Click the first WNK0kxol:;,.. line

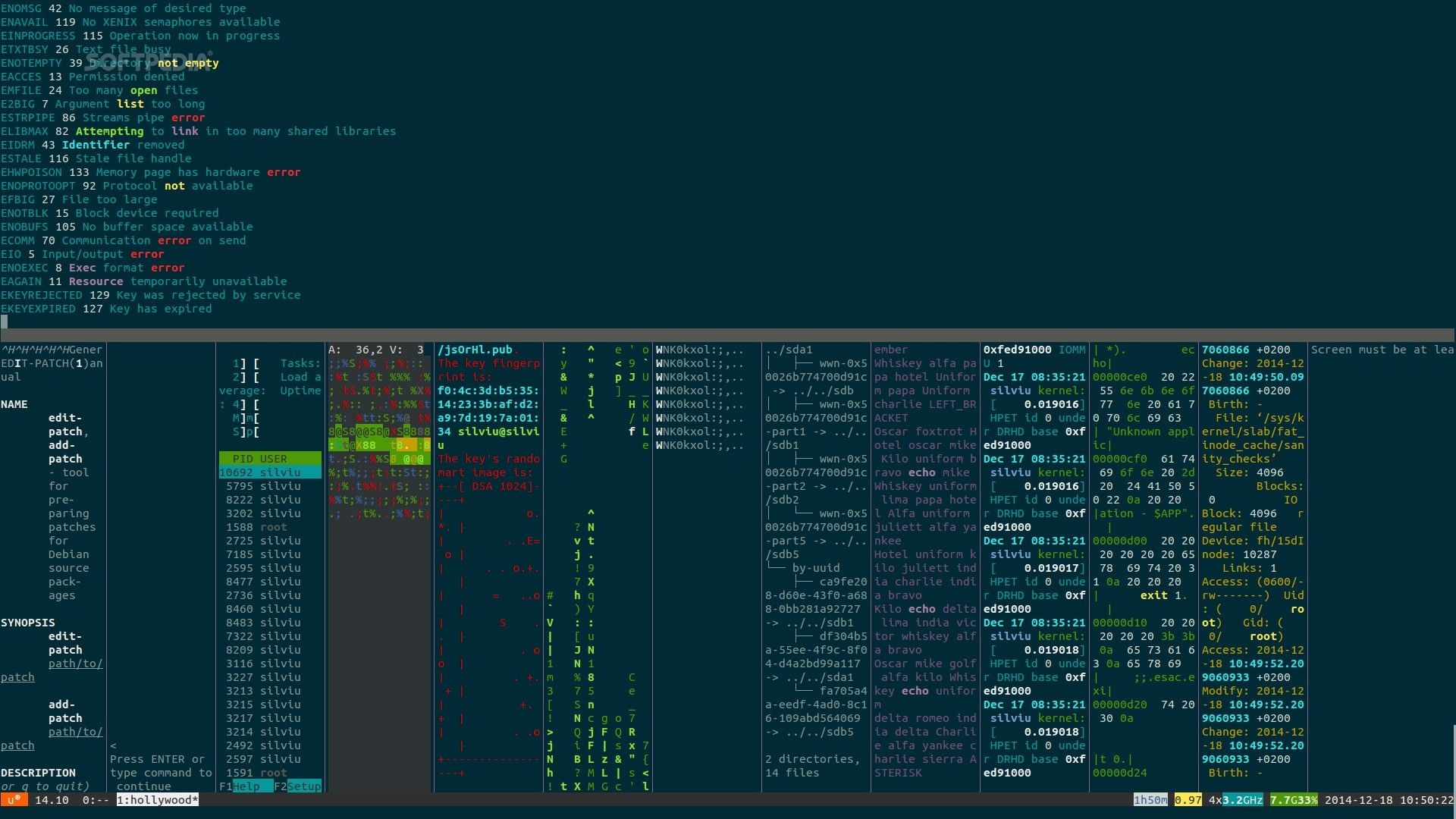click(700, 350)
